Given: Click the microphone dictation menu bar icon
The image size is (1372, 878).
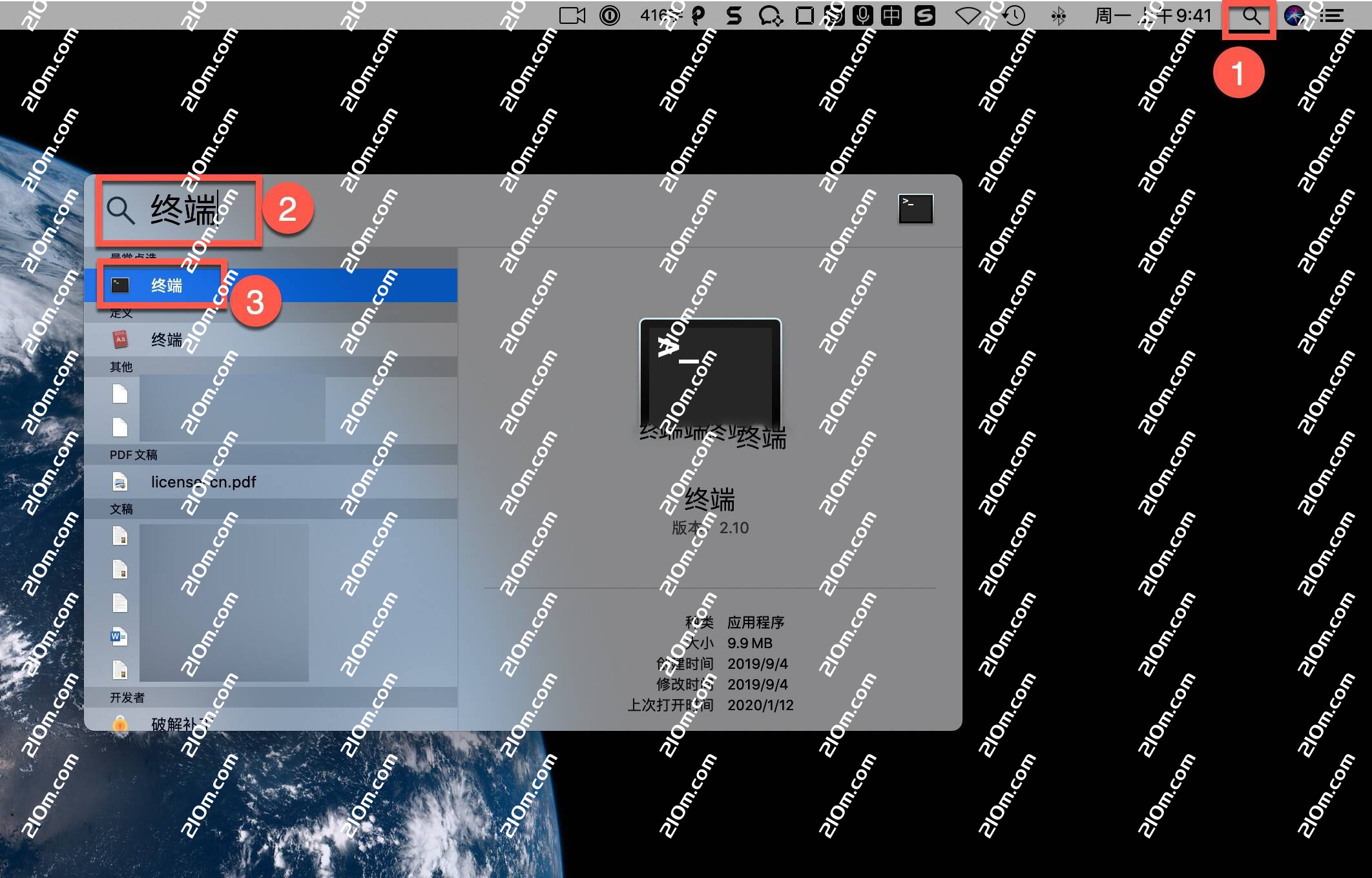Looking at the screenshot, I should (862, 16).
